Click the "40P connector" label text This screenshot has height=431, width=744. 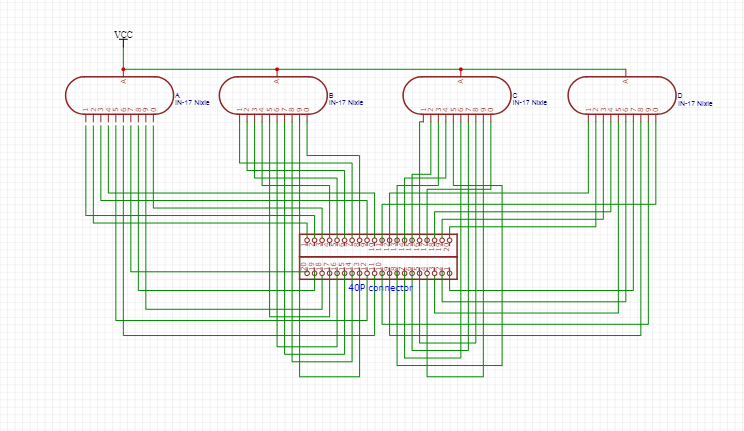click(x=381, y=288)
